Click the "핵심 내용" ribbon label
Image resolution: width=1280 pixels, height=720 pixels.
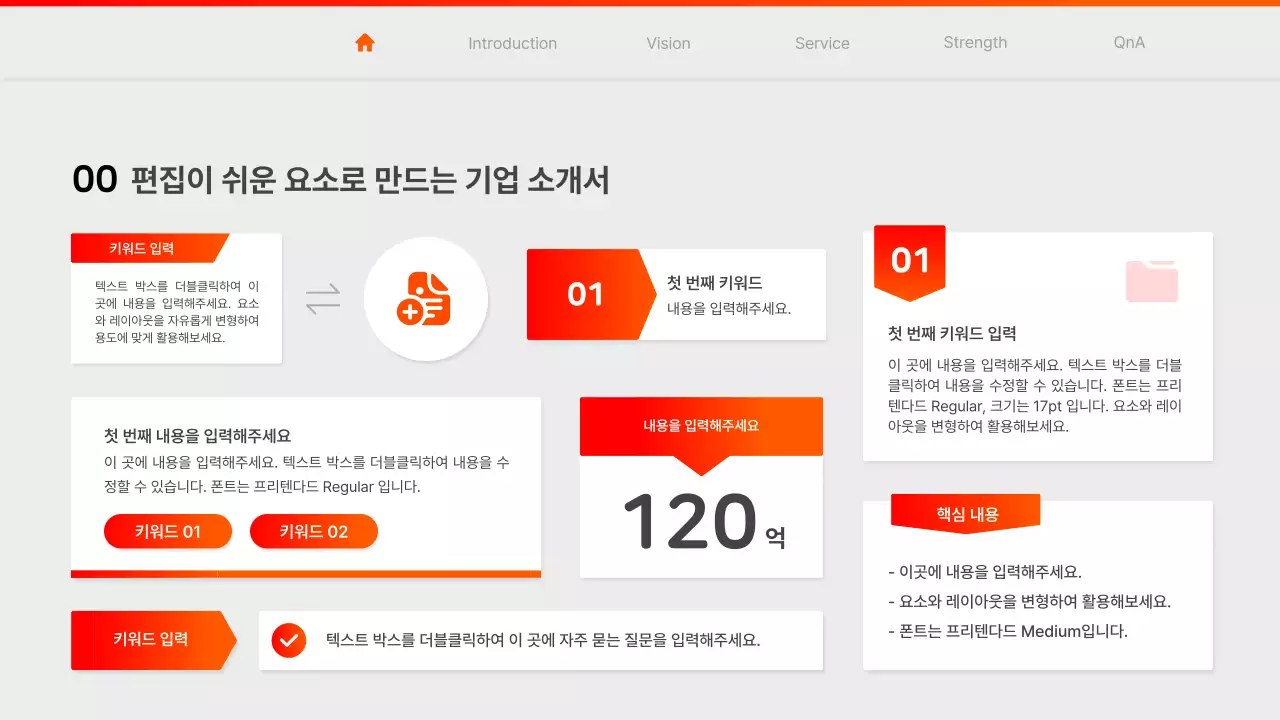pos(965,512)
